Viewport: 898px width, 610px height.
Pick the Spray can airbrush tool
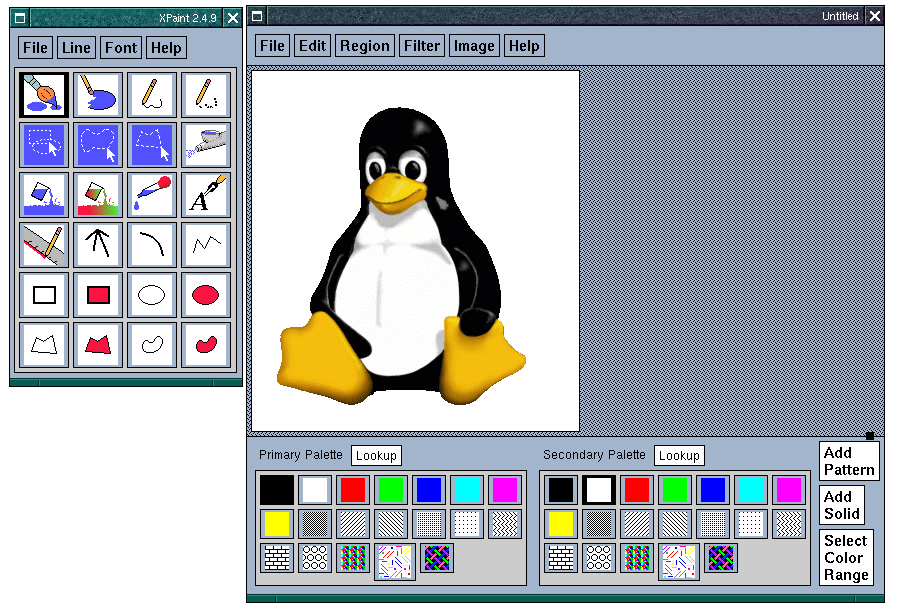(206, 144)
